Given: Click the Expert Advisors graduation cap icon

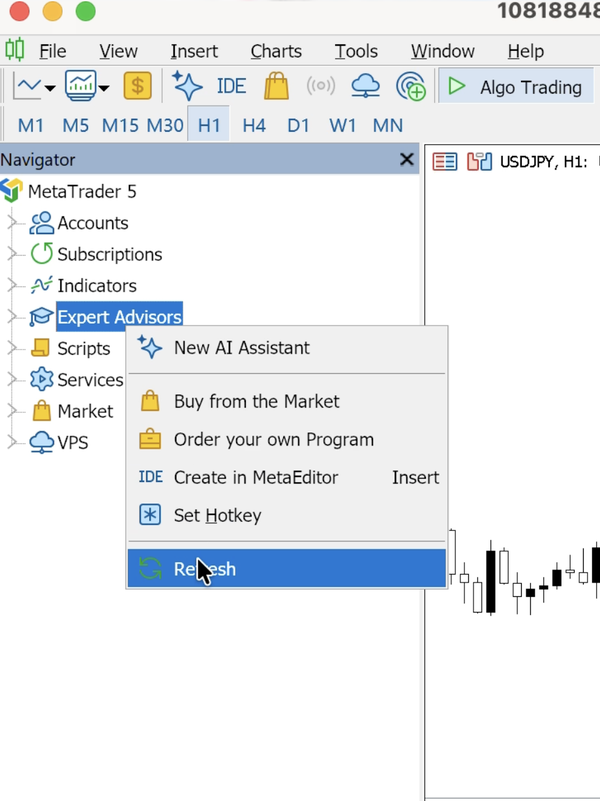Looking at the screenshot, I should tap(41, 317).
